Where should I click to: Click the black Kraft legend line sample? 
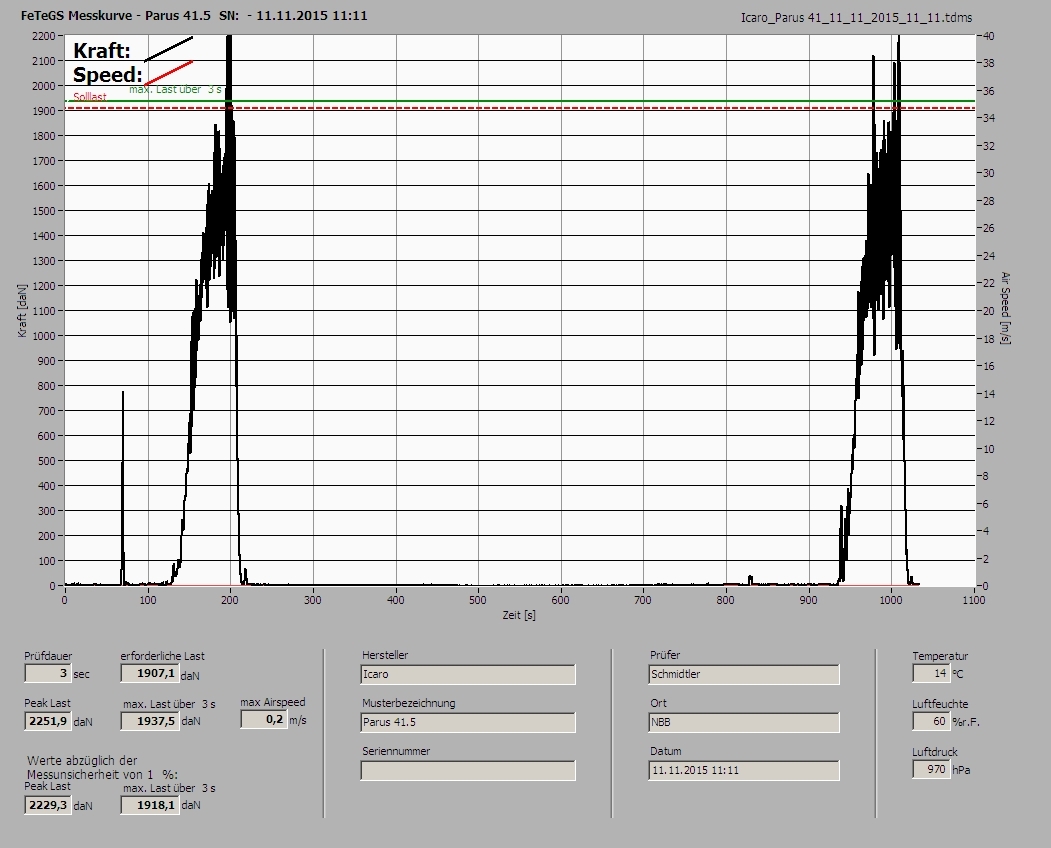pyautogui.click(x=168, y=49)
